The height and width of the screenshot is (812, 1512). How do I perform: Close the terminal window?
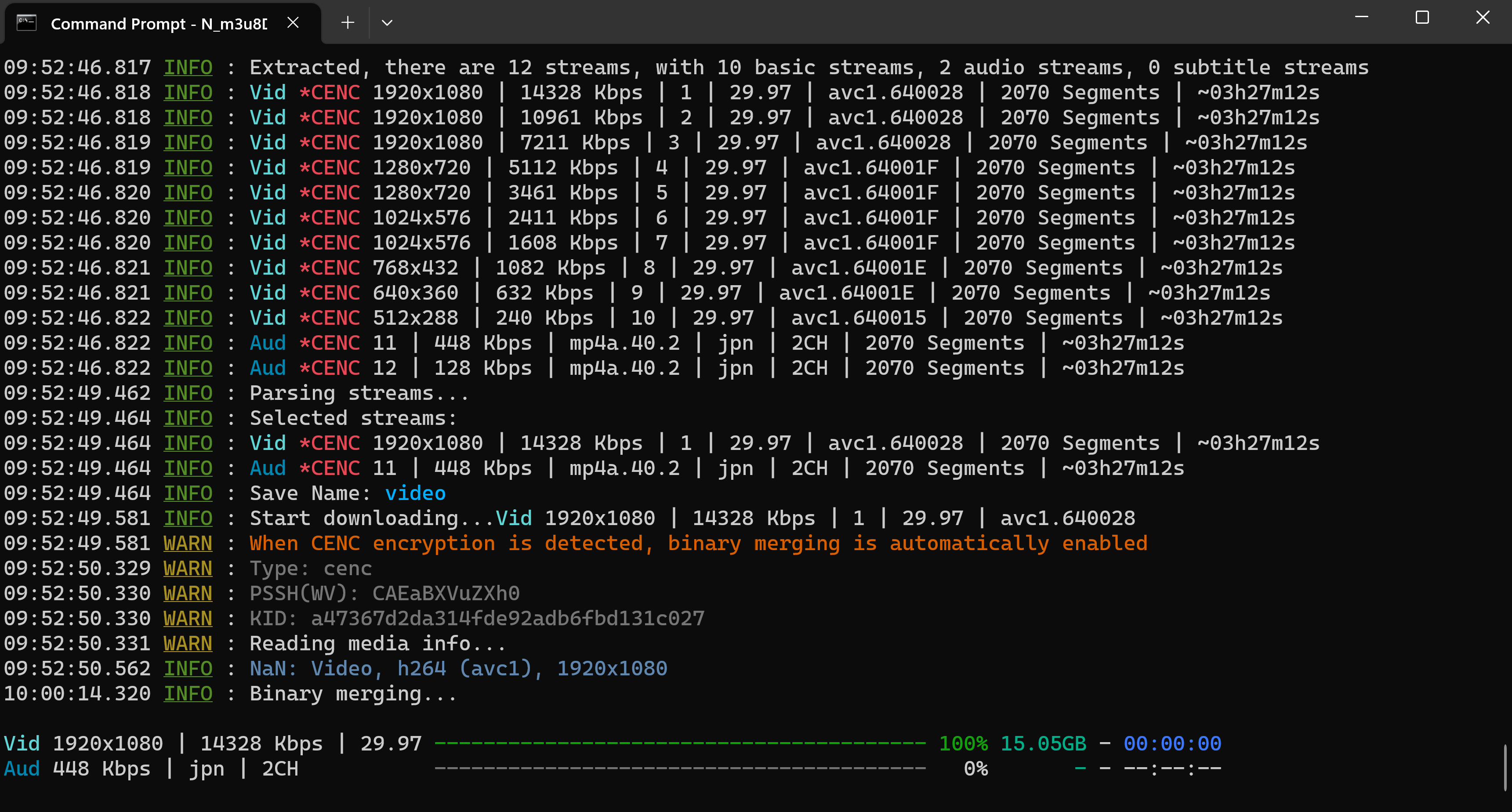(1483, 18)
